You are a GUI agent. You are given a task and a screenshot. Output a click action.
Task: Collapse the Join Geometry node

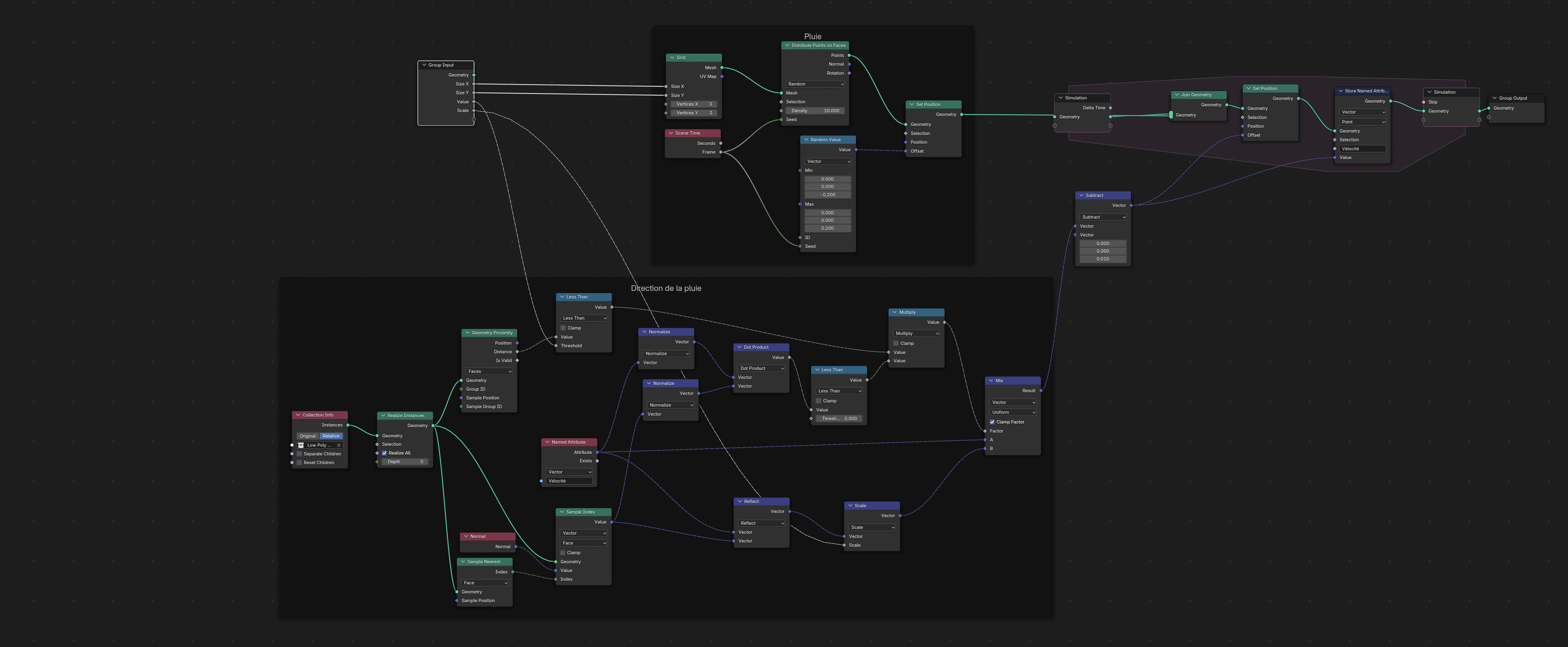(x=1177, y=95)
